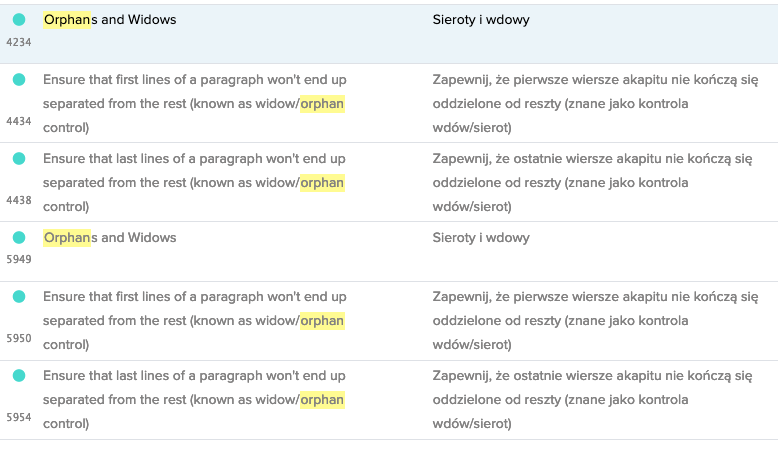The image size is (778, 464).
Task: Click 'Sieroty i wdowy' translation in row 5949
Action: coord(481,238)
